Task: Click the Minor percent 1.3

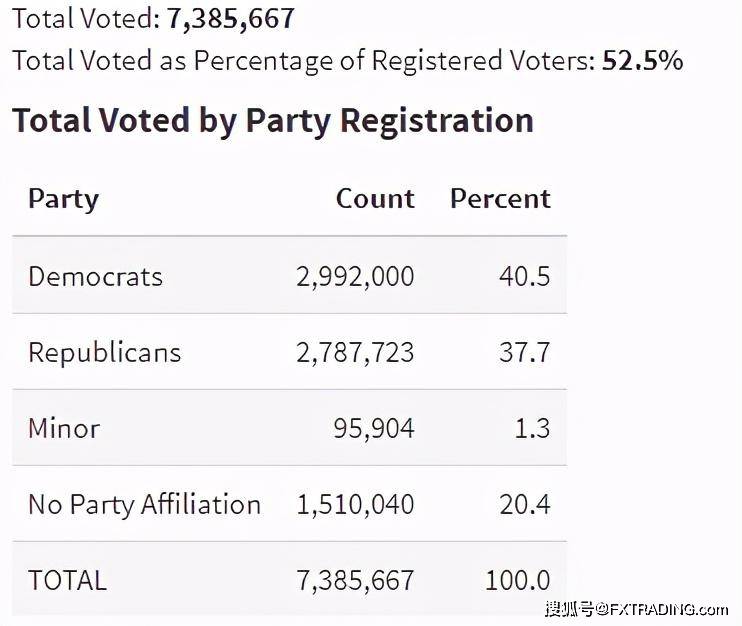Action: [x=532, y=429]
